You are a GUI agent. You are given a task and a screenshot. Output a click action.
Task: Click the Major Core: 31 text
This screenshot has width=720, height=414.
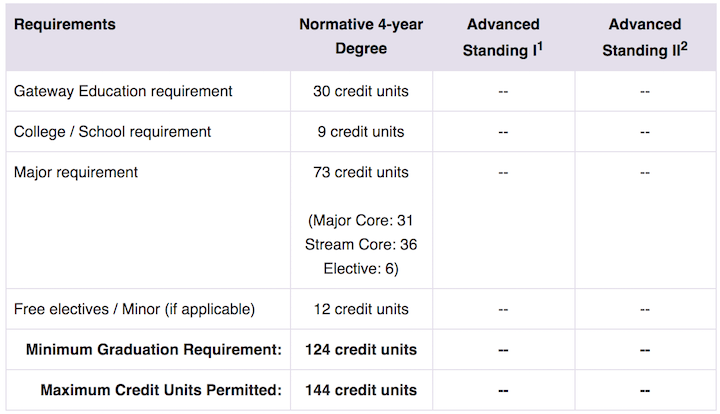pyautogui.click(x=360, y=221)
